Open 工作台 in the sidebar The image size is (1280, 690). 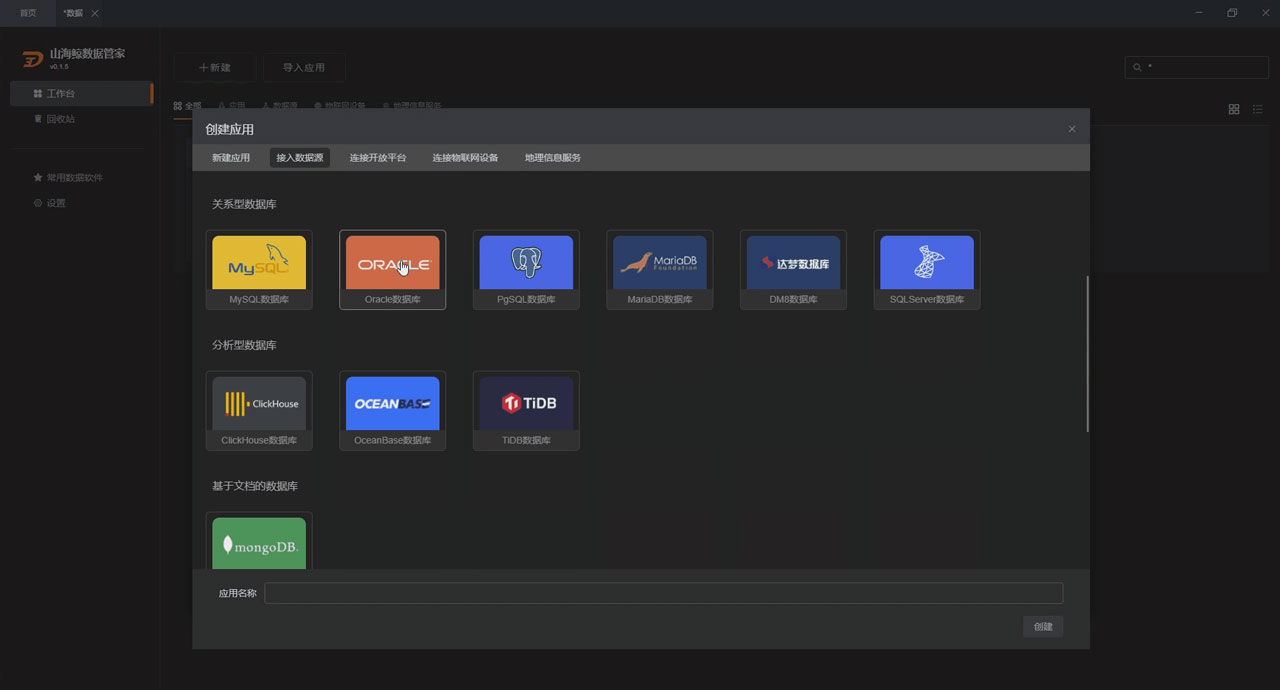coord(81,93)
